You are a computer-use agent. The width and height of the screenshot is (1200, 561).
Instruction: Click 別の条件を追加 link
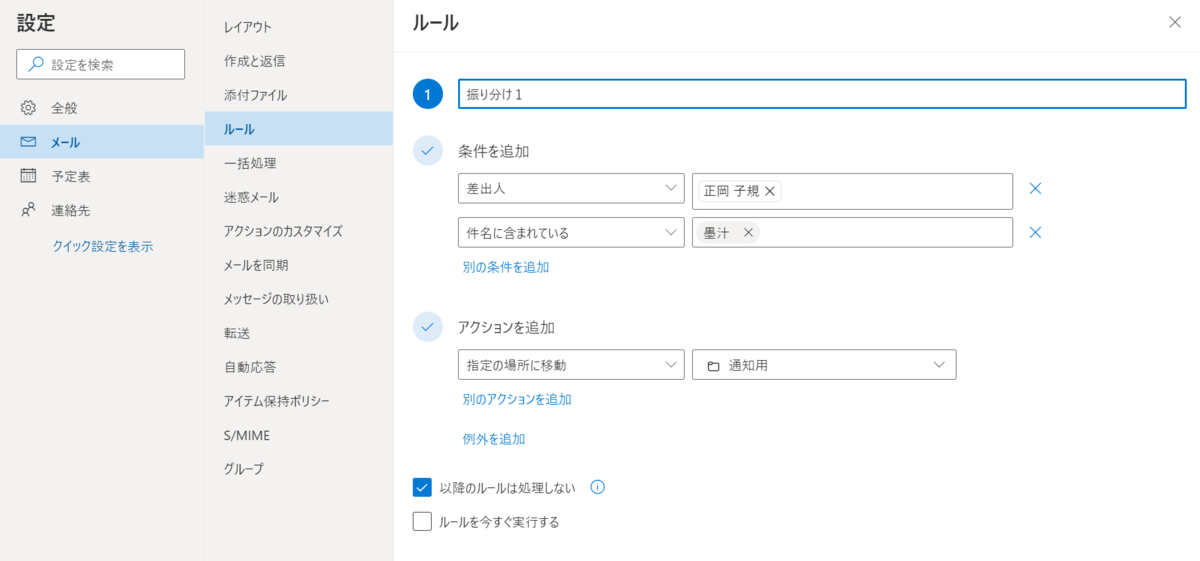[506, 267]
